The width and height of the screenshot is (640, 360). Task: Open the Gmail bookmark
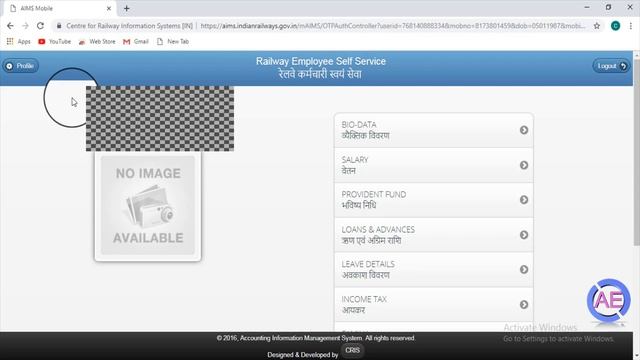136,42
